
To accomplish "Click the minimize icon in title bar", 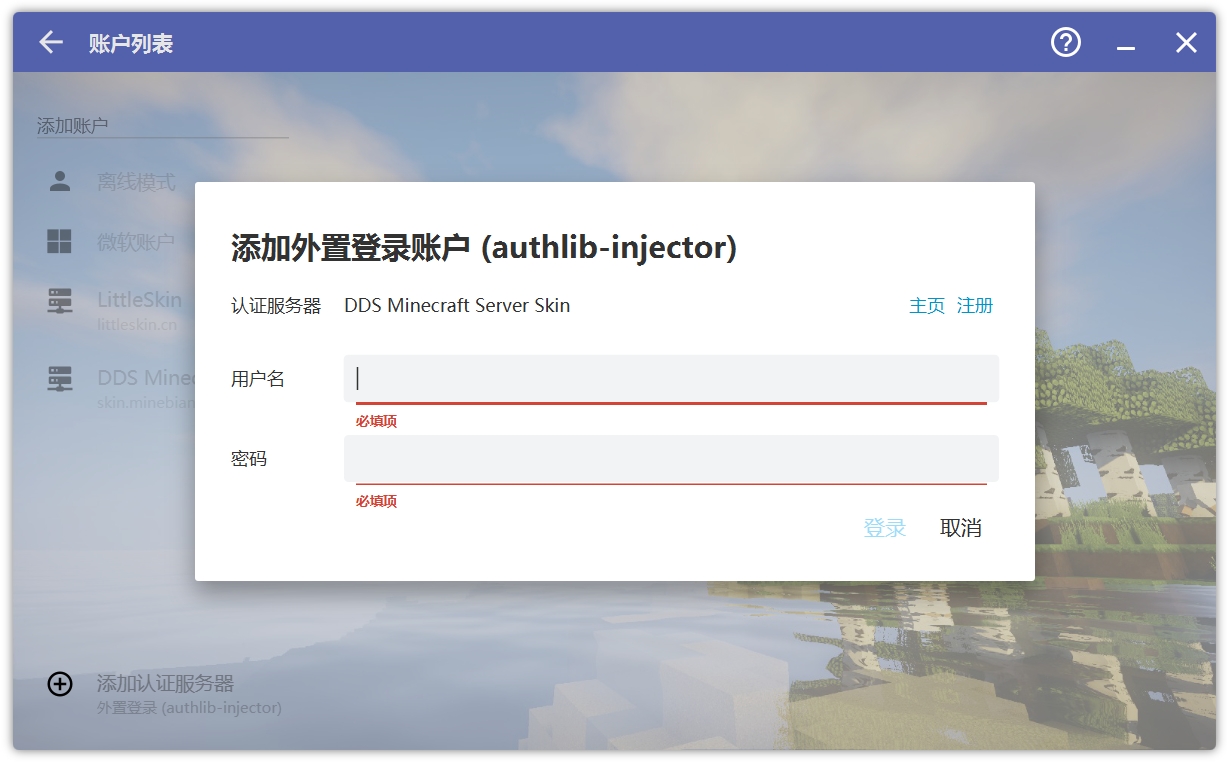I will click(1125, 42).
